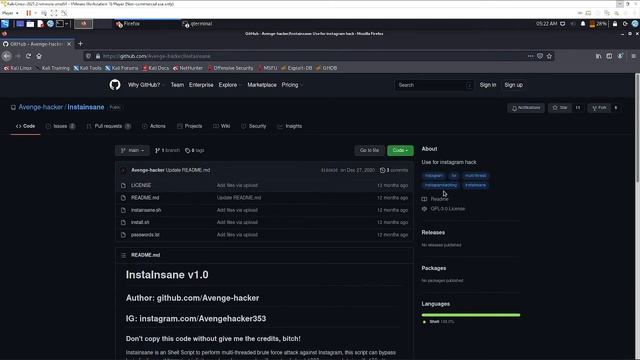Viewport: 640px width, 360px height.
Task: Open Enterprise in GitHub header
Action: tap(201, 85)
